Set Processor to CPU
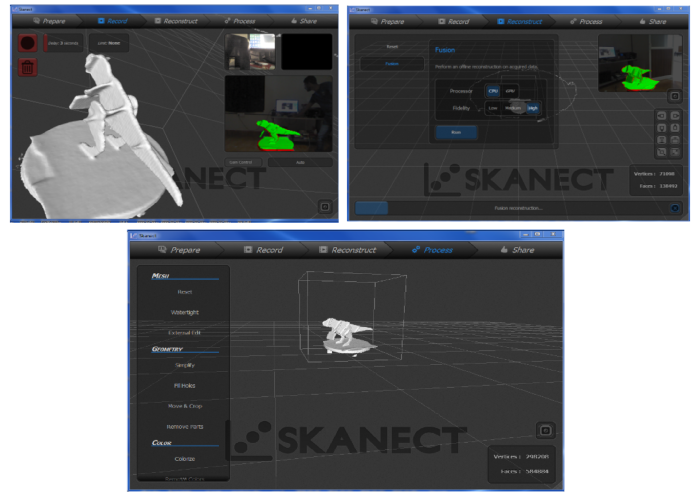Viewport: 700px width, 500px height. click(493, 91)
